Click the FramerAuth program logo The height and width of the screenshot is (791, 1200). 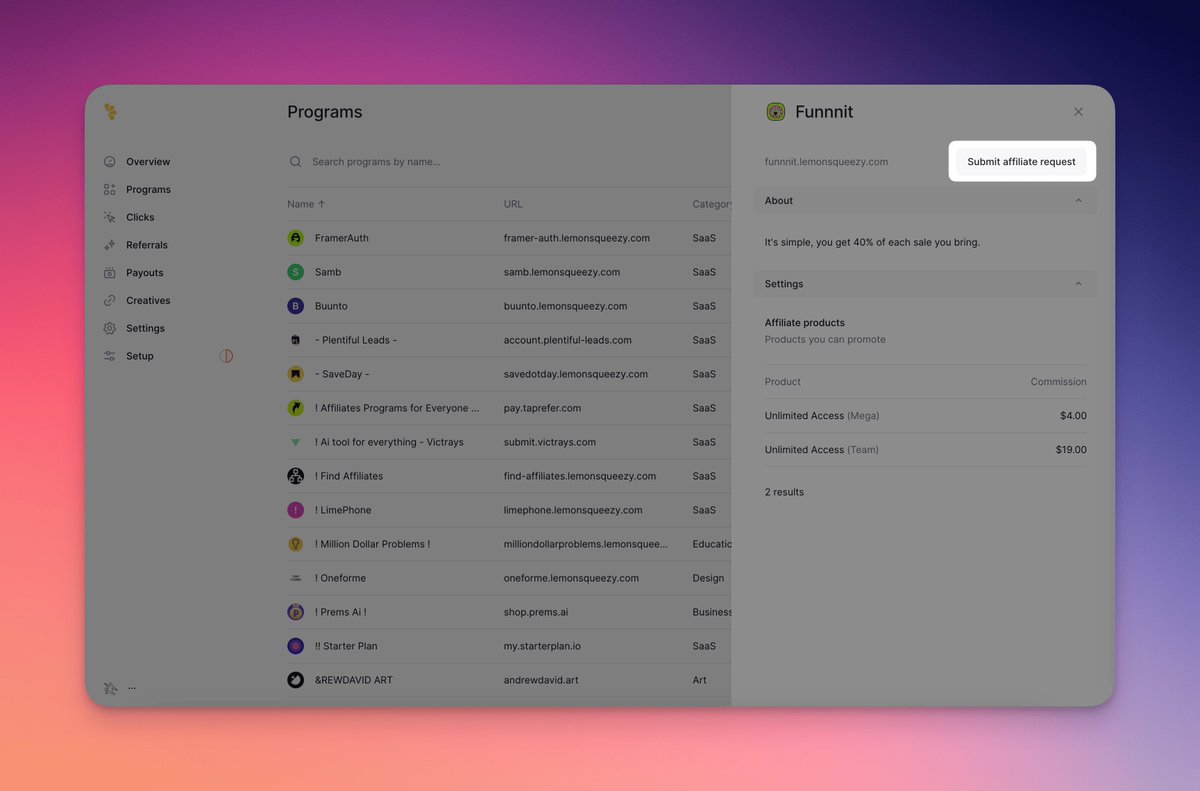[x=295, y=238]
